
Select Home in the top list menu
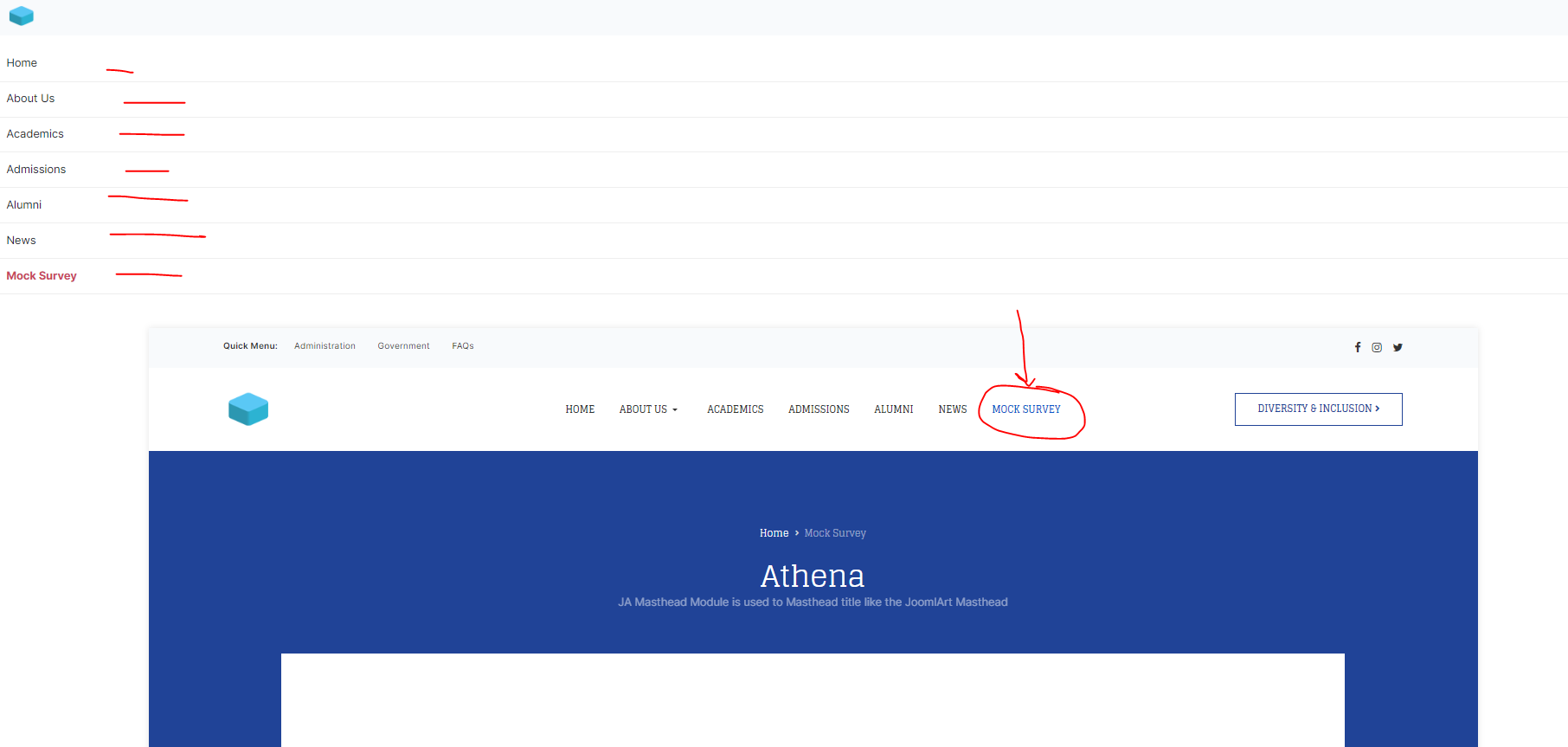[x=22, y=63]
